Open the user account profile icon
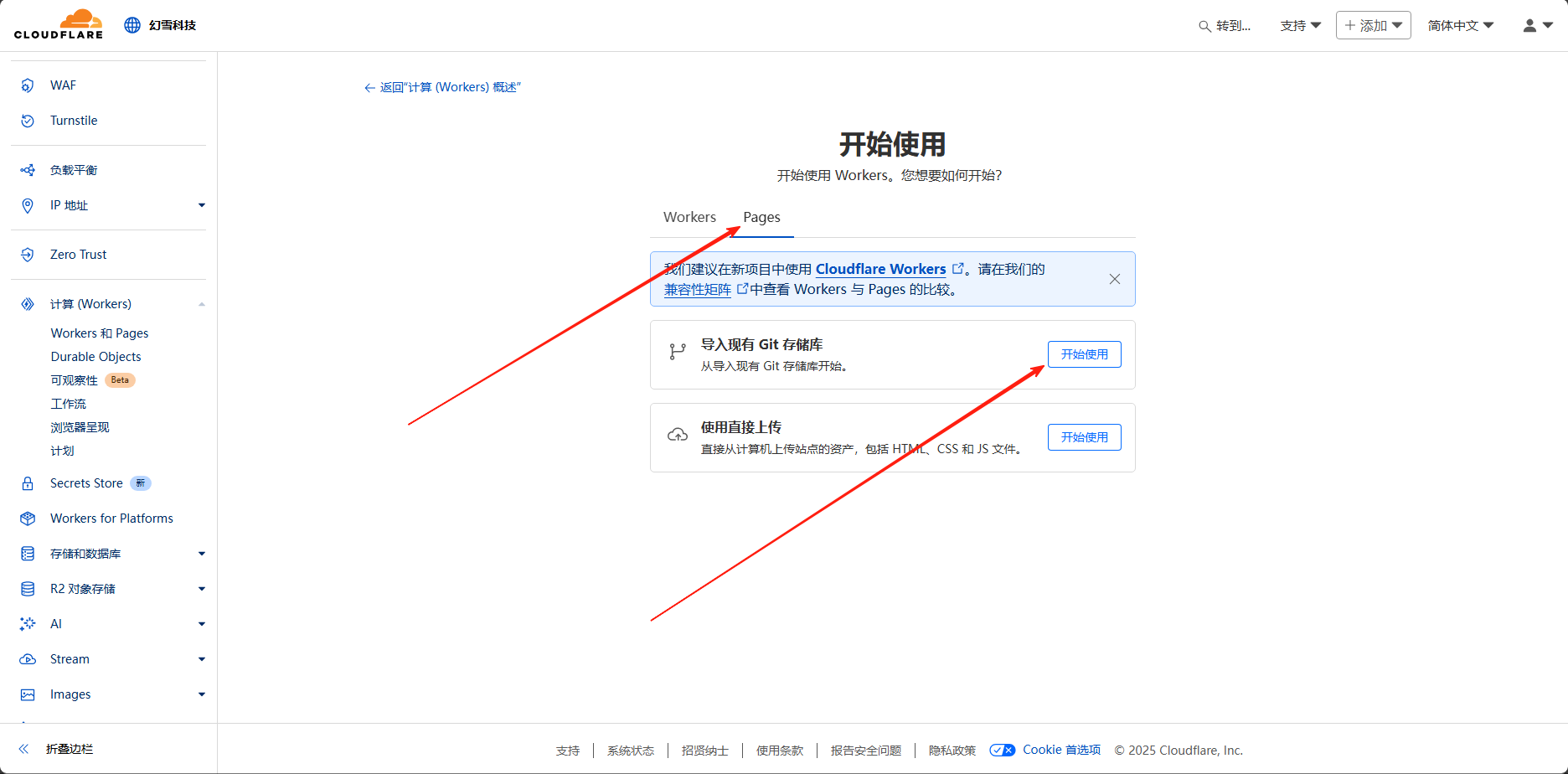 (x=1529, y=25)
